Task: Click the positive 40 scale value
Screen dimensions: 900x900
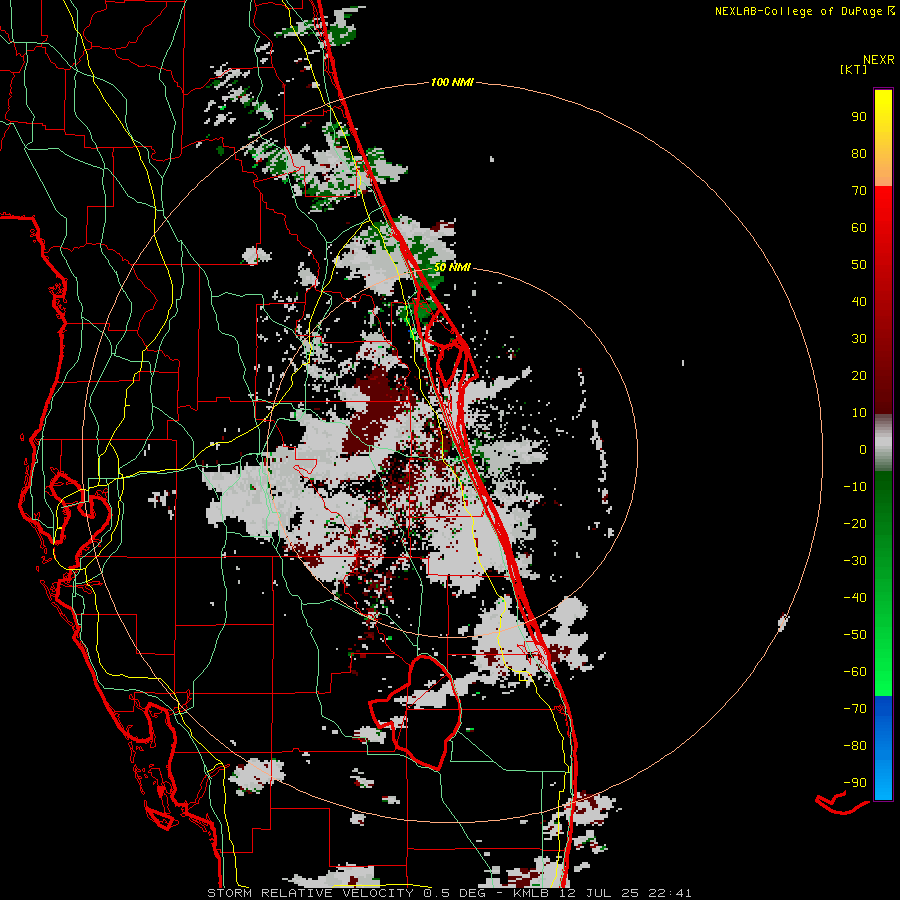Action: [x=859, y=301]
